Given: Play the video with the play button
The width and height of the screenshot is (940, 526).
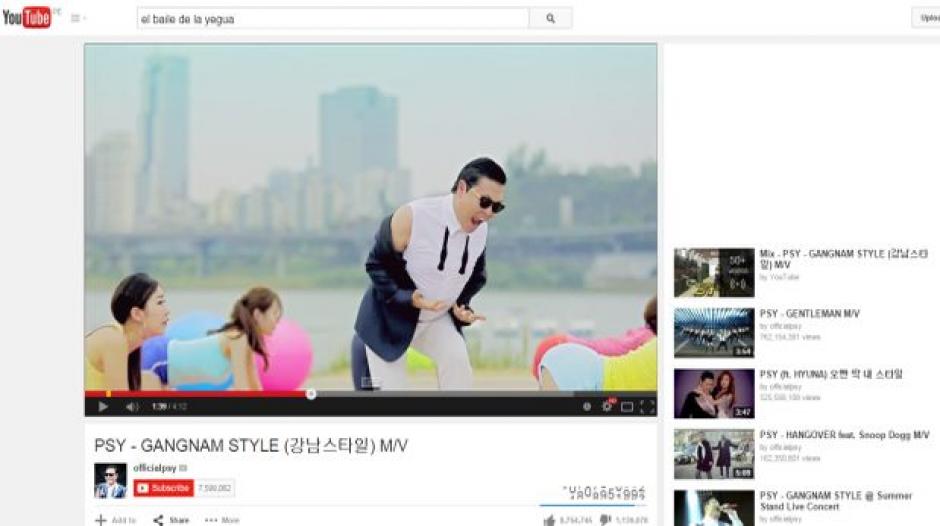Looking at the screenshot, I should [103, 407].
